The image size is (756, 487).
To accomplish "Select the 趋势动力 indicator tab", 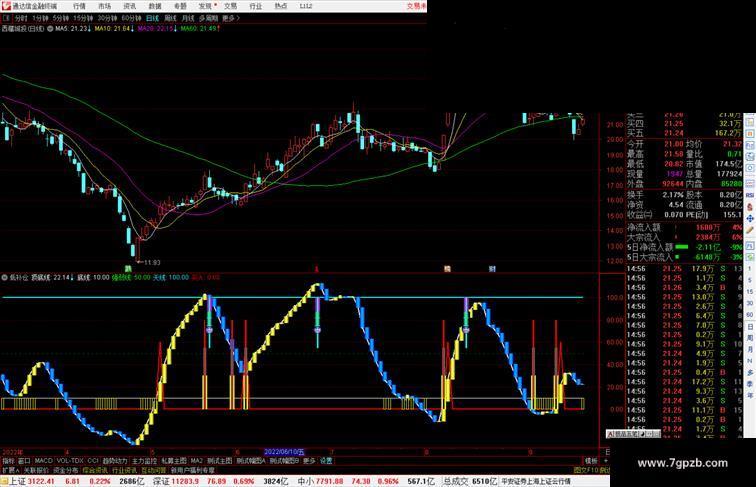I will coord(115,461).
